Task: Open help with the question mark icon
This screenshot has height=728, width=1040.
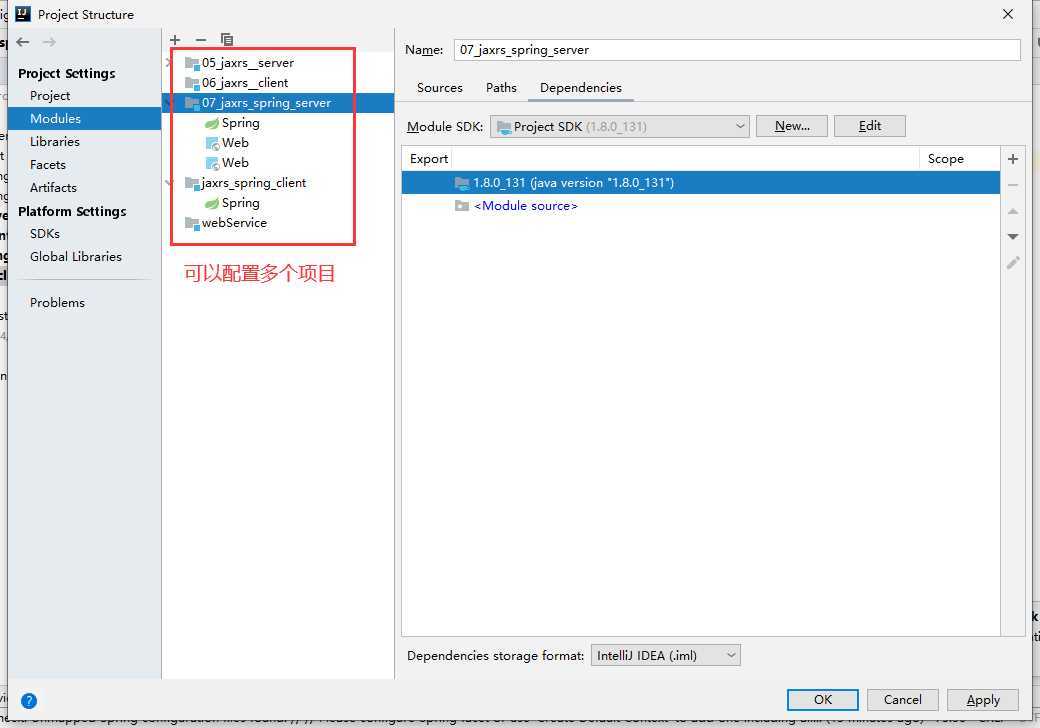Action: point(29,701)
